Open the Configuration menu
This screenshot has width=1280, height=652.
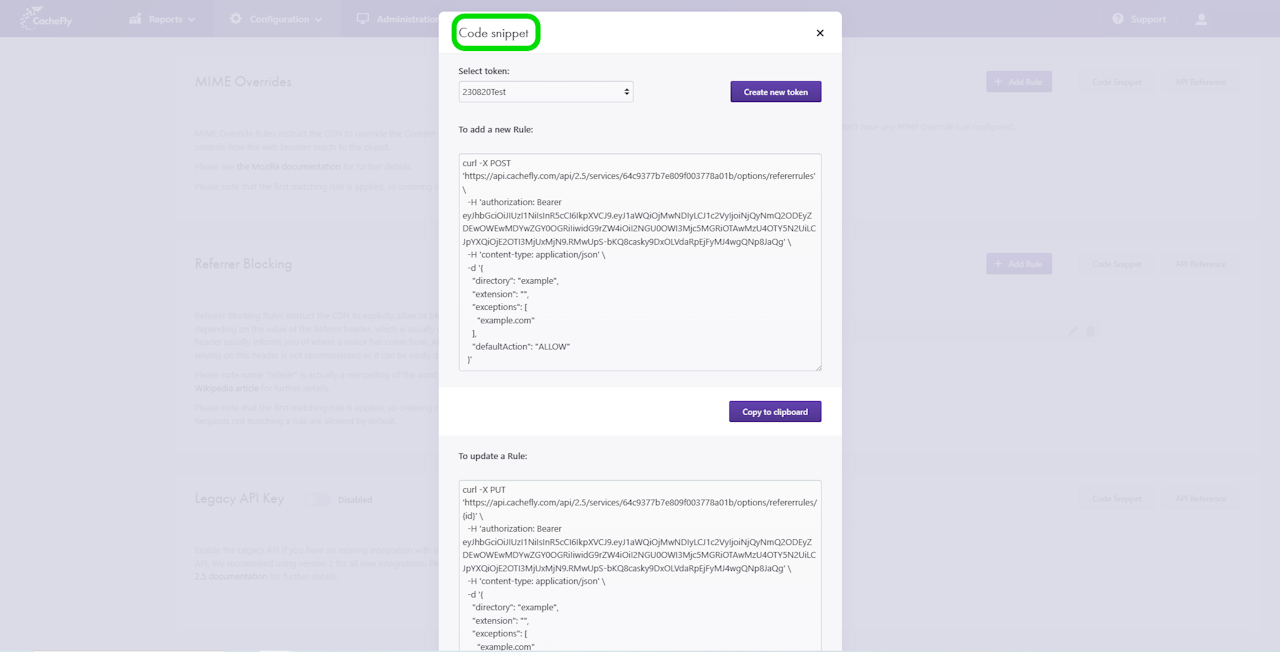click(x=280, y=19)
